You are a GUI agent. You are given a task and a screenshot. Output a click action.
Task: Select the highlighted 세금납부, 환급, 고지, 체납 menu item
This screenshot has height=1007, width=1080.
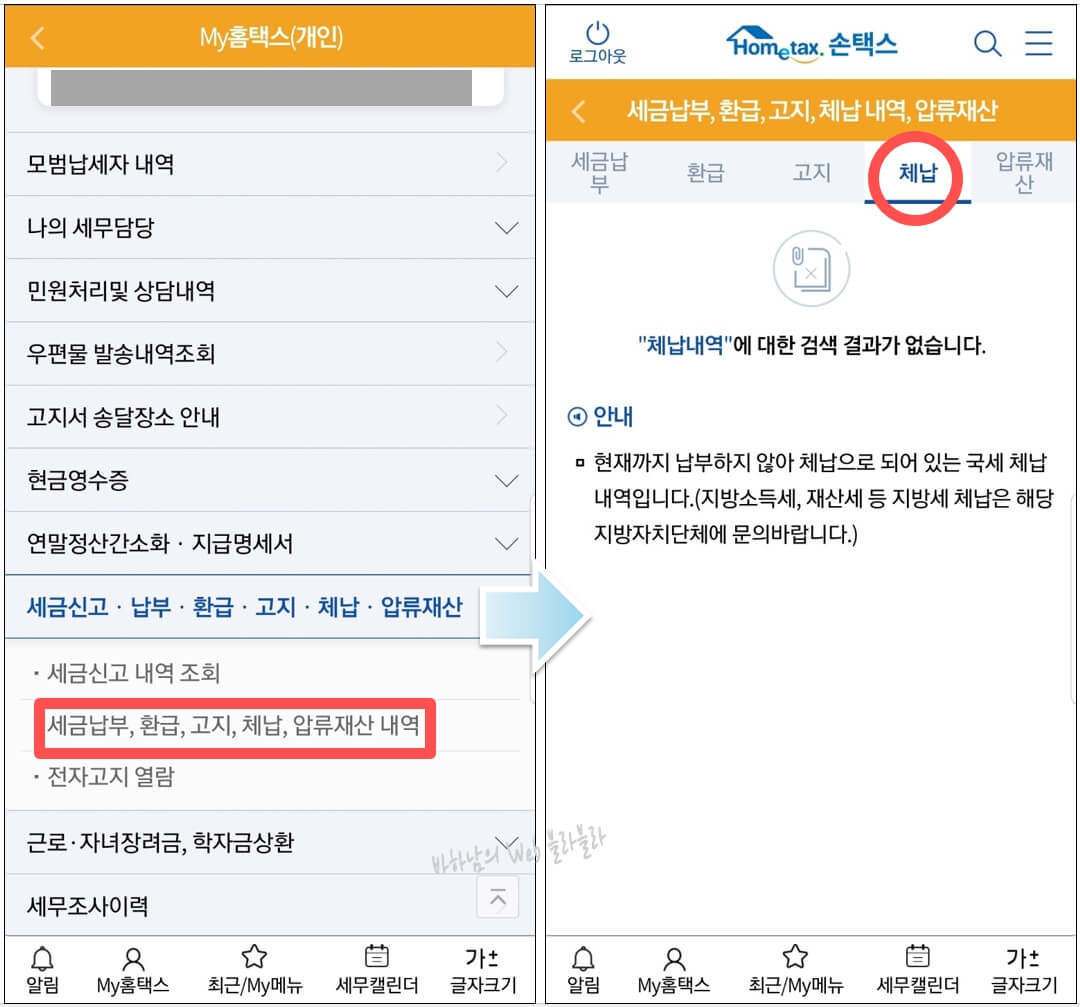click(232, 729)
